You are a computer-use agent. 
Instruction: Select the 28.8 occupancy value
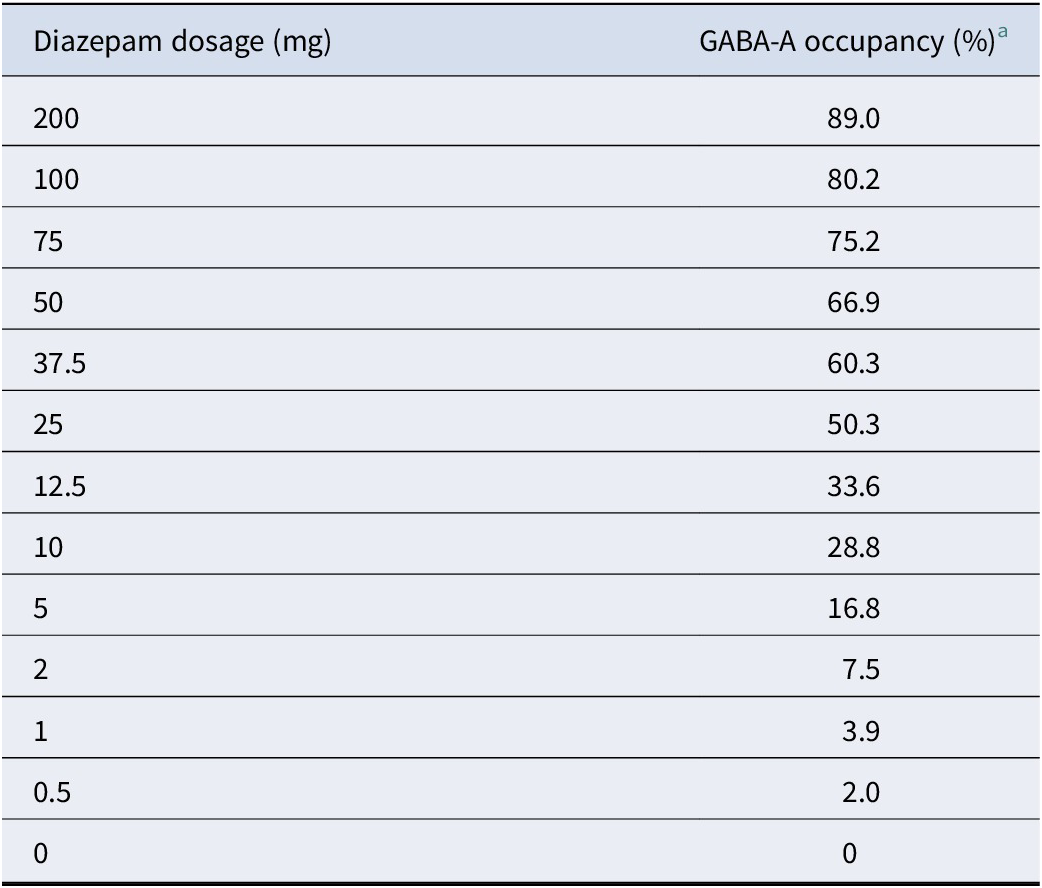click(853, 548)
